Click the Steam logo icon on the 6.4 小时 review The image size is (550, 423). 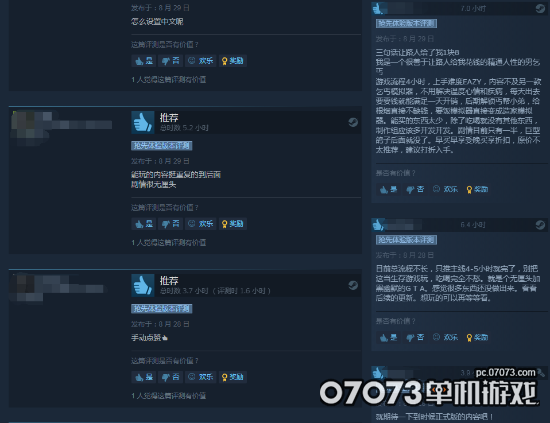coord(540,225)
